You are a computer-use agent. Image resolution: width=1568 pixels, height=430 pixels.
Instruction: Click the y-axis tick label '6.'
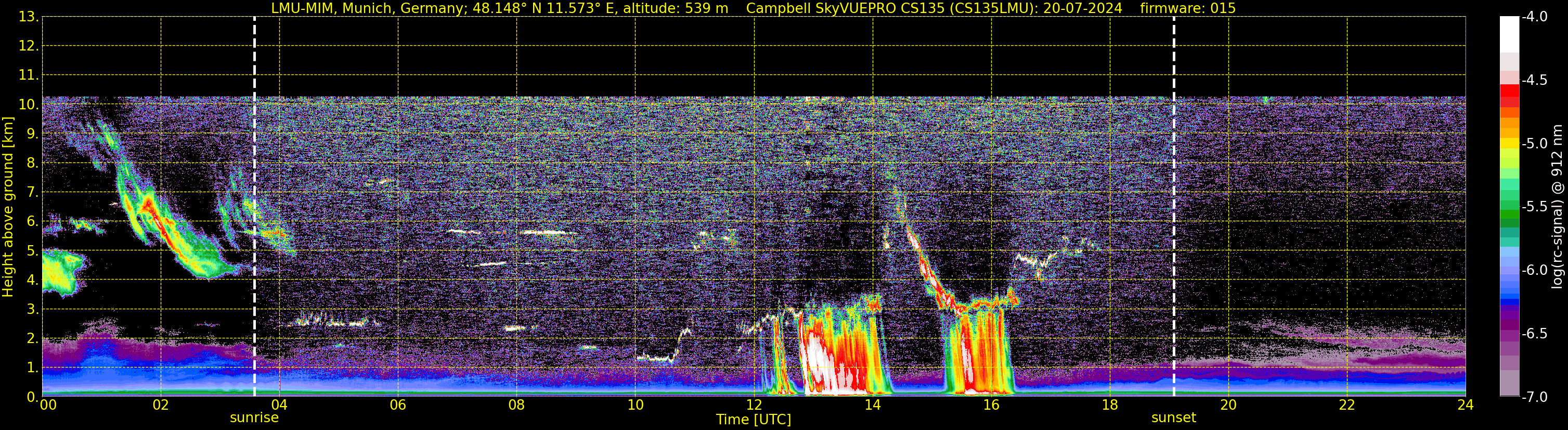click(x=33, y=222)
